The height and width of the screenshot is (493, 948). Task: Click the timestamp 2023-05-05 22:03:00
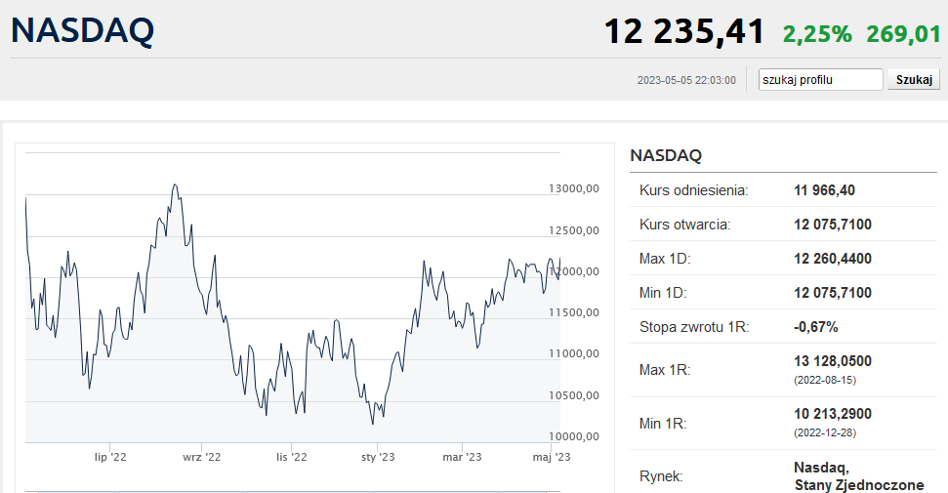tap(686, 80)
